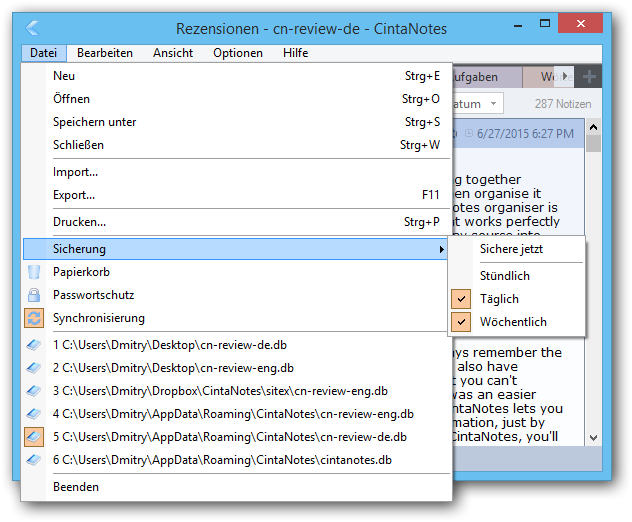The image size is (632, 522).
Task: Click the vertical scrollbar thumb
Action: (x=593, y=143)
